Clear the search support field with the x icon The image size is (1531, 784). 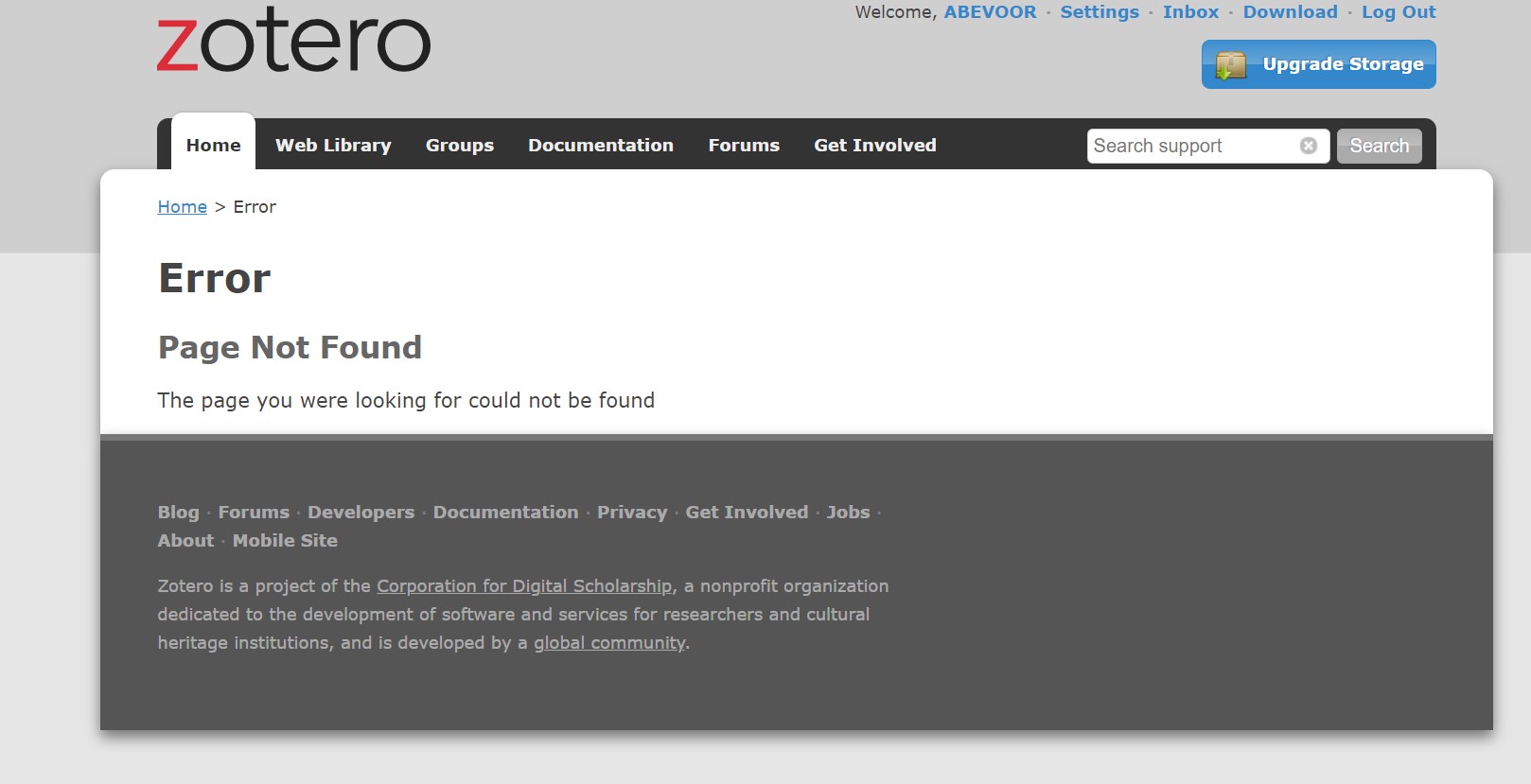(x=1309, y=146)
